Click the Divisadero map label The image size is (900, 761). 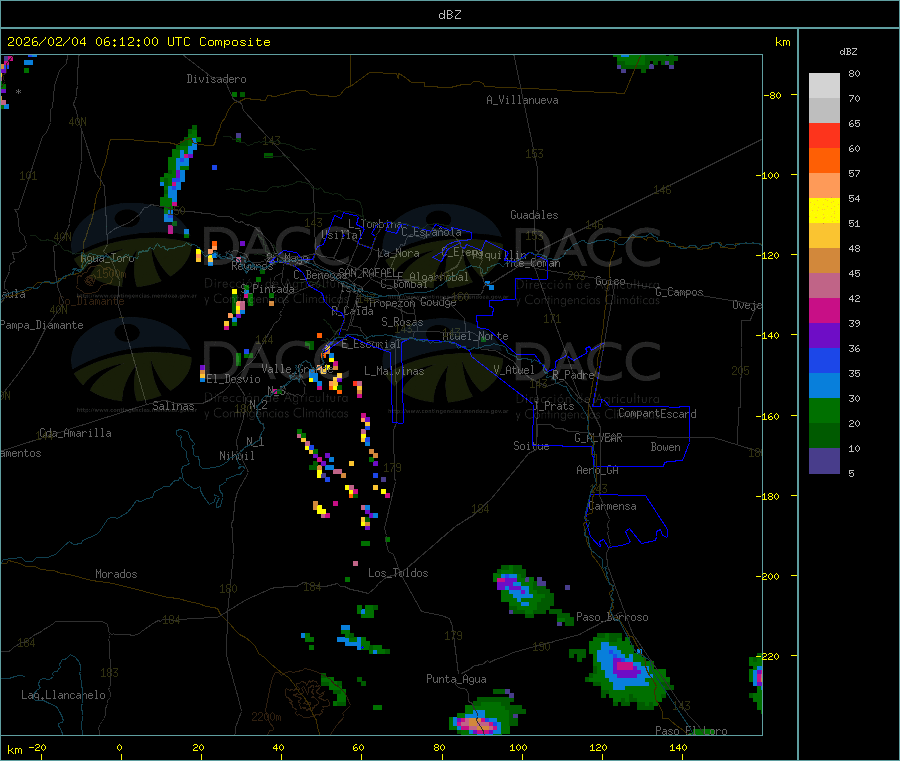[x=216, y=79]
